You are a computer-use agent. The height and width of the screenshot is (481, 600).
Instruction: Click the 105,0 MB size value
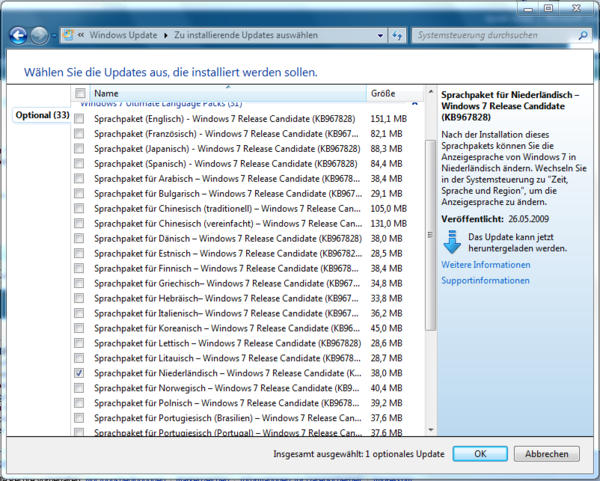388,209
